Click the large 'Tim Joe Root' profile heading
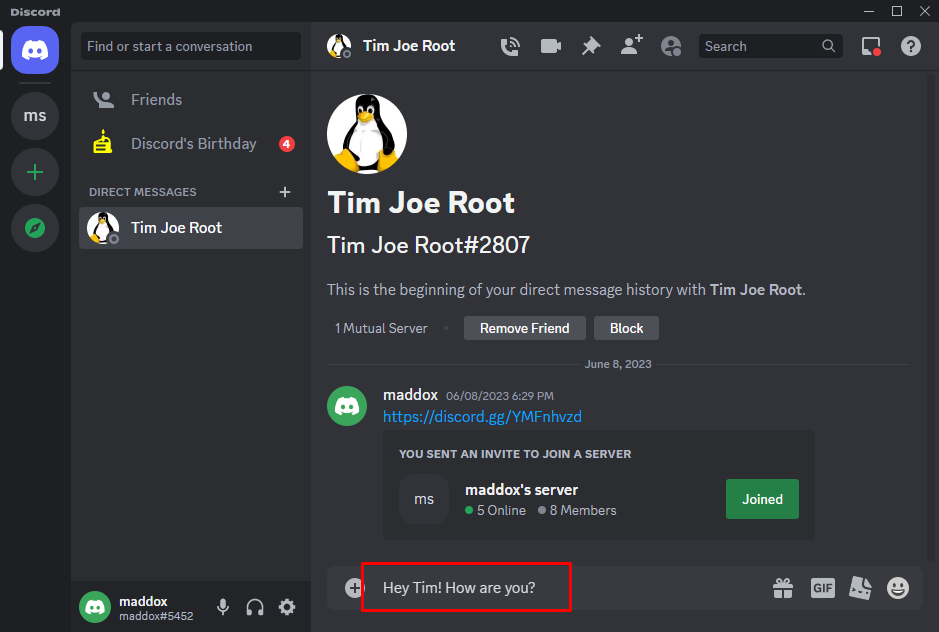This screenshot has height=632, width=939. pos(421,203)
